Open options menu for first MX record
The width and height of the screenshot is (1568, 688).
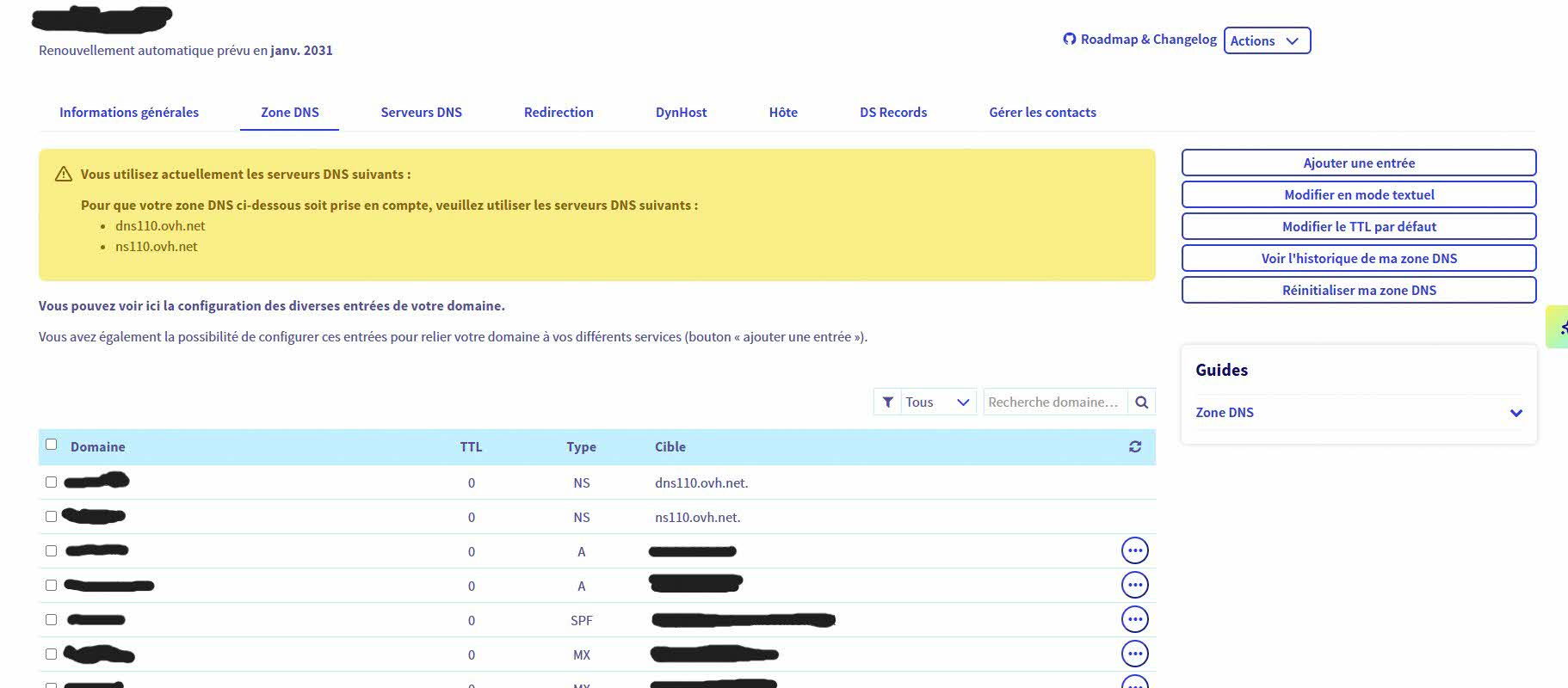click(x=1134, y=654)
